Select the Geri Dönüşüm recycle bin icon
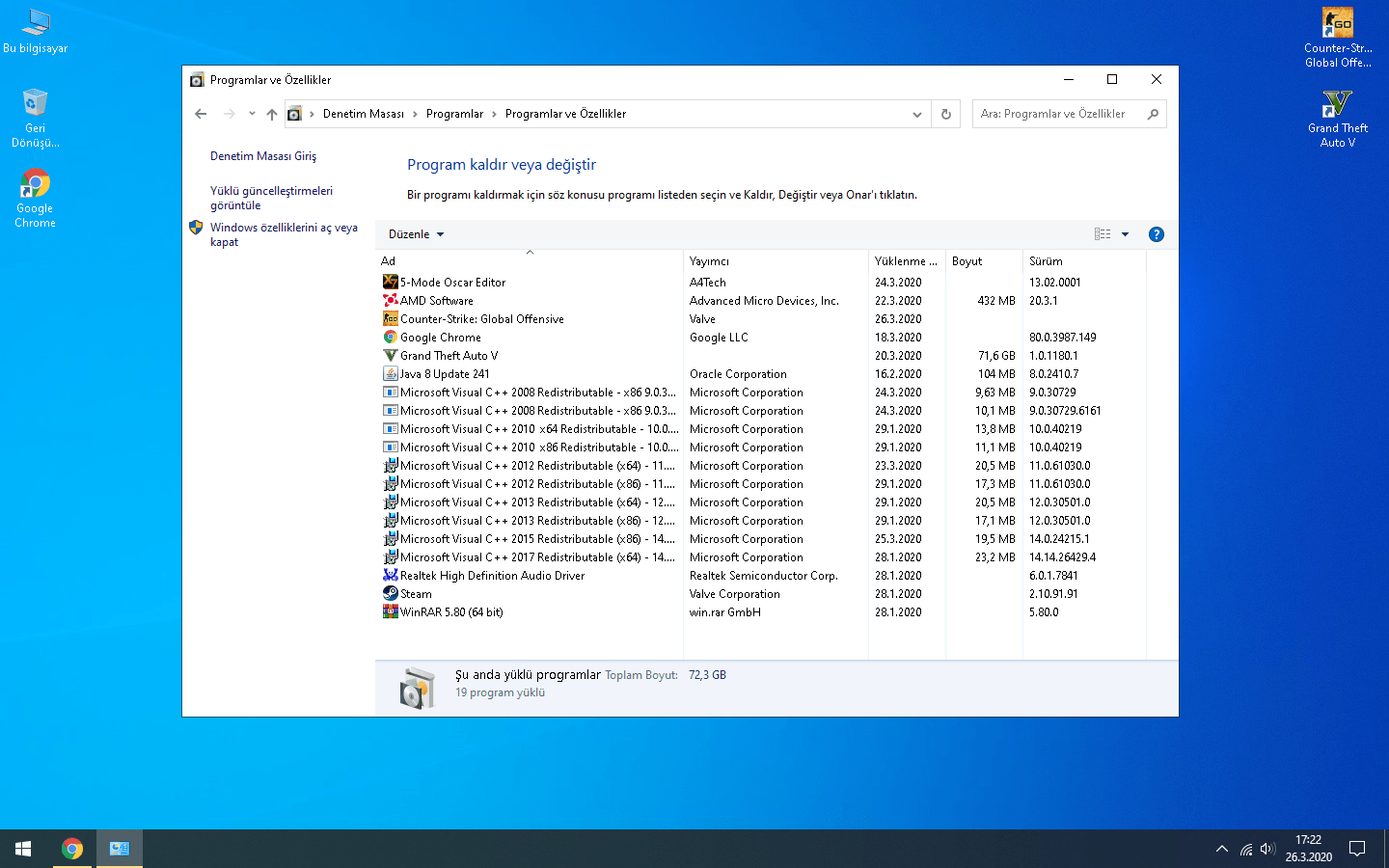The height and width of the screenshot is (868, 1389). [36, 118]
